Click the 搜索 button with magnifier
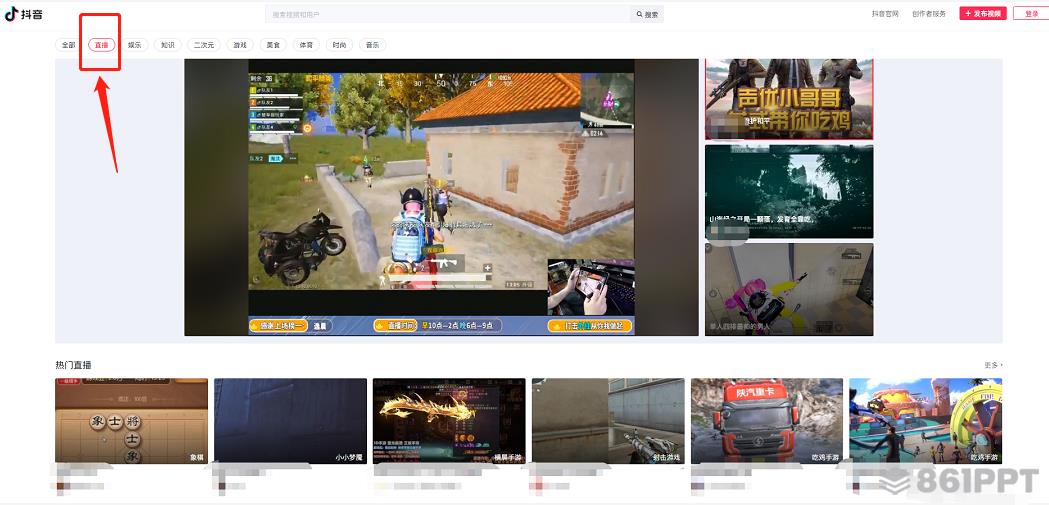Viewport: 1049px width, 505px height. click(x=647, y=14)
